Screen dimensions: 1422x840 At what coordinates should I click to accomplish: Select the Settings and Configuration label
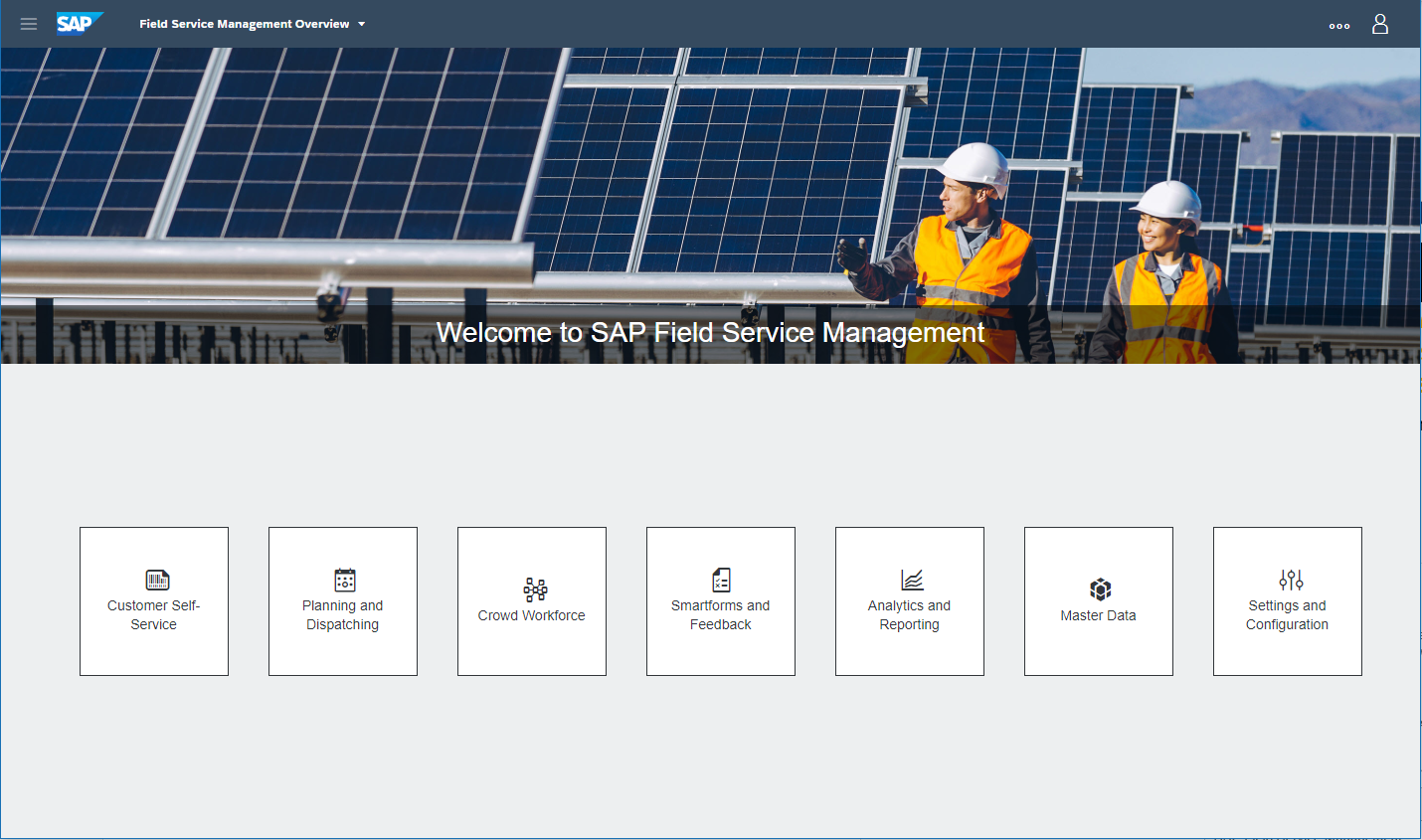1288,615
